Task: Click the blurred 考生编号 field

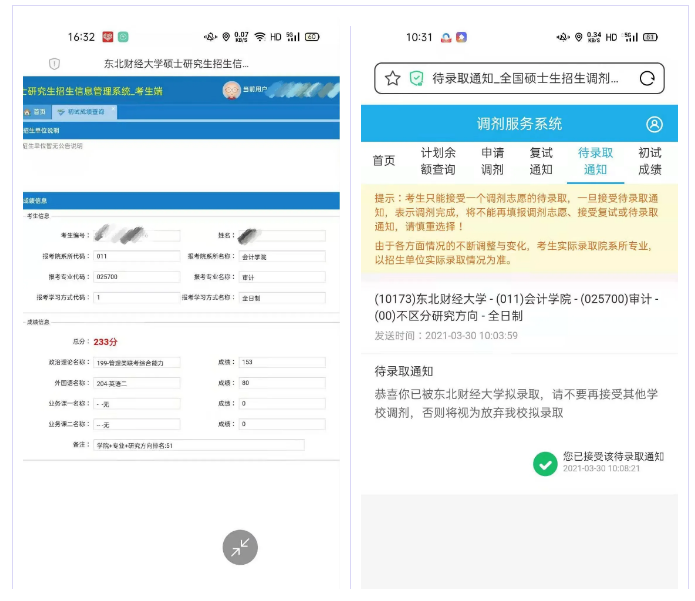Action: (x=137, y=235)
